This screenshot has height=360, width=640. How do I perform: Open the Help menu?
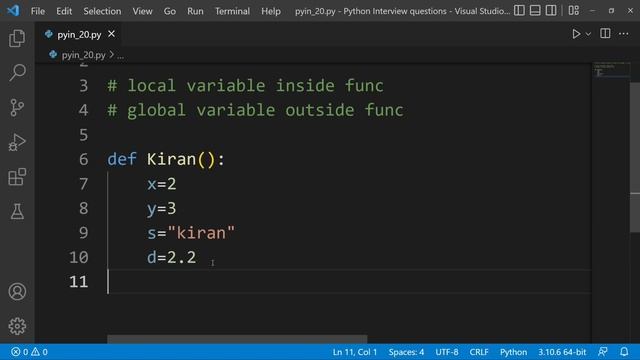271,11
